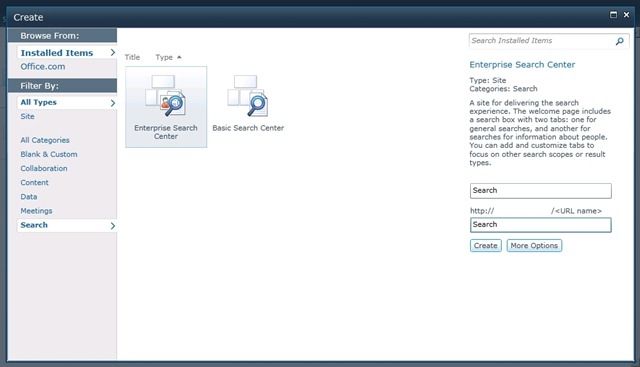Close the Create dialog
640x367 pixels.
[x=627, y=15]
